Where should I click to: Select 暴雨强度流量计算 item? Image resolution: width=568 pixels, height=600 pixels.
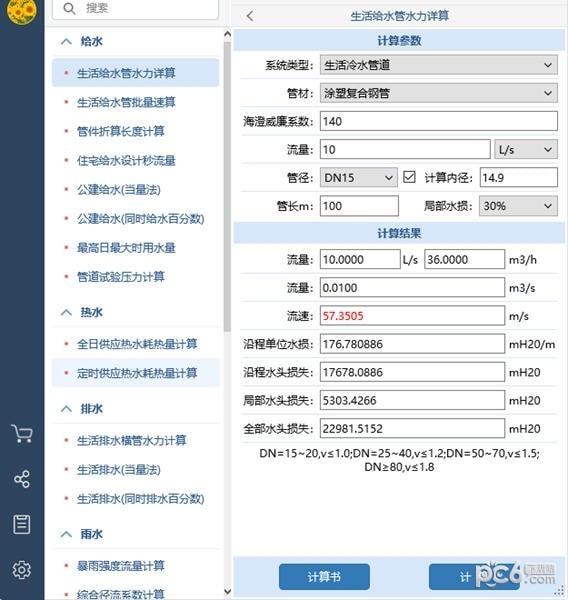pos(135,566)
